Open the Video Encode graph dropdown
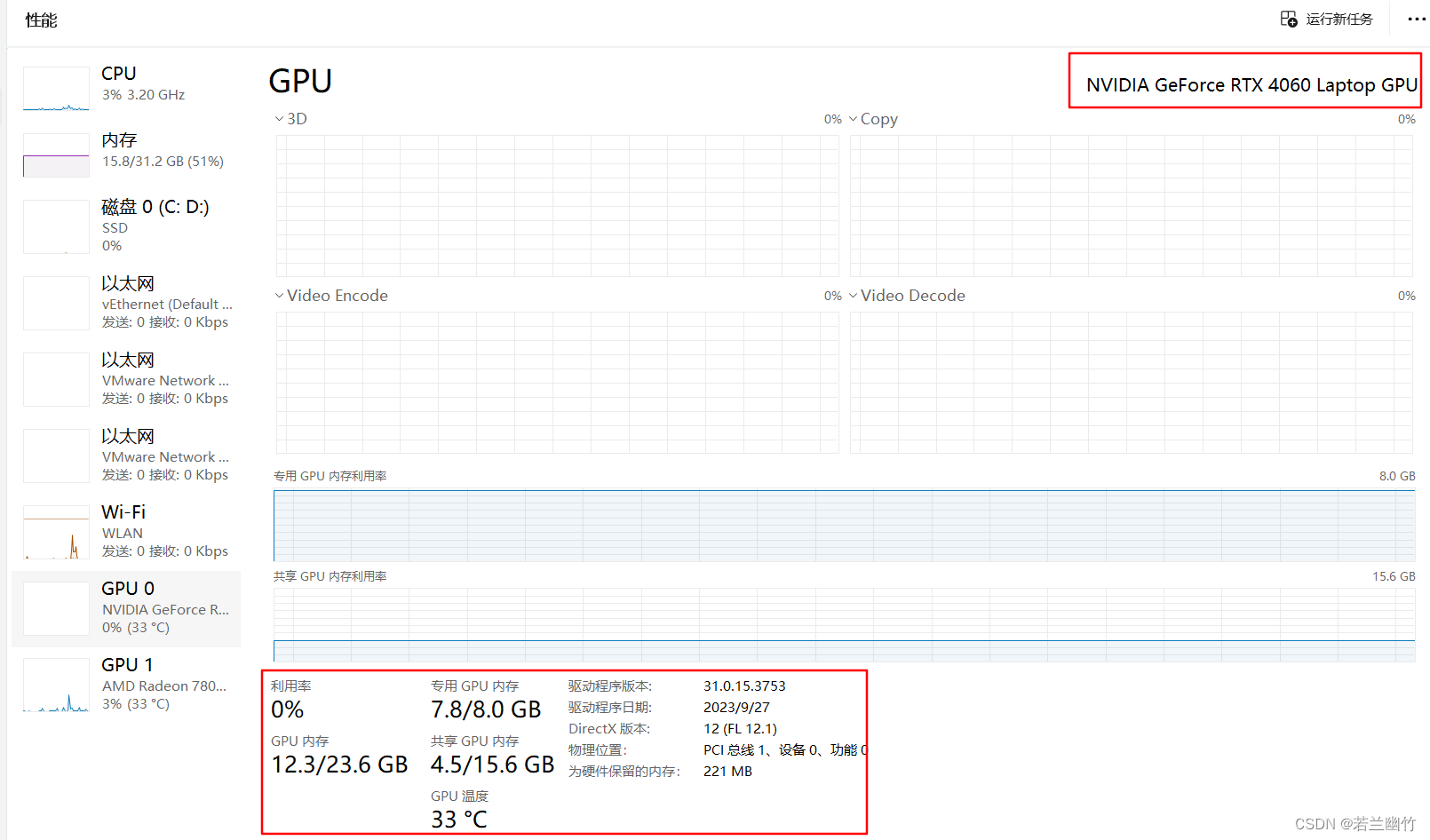The image size is (1430, 840). 279,296
